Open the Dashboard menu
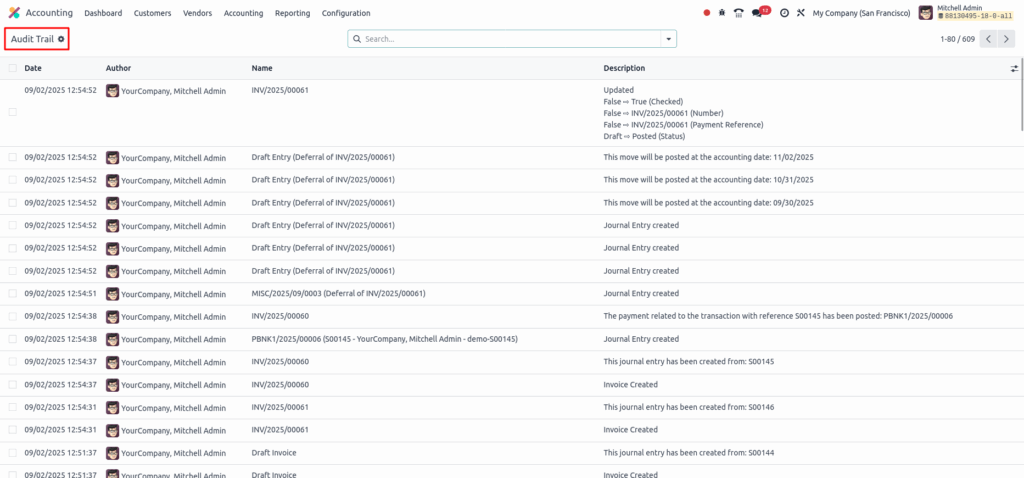This screenshot has height=478, width=1024. (x=103, y=13)
